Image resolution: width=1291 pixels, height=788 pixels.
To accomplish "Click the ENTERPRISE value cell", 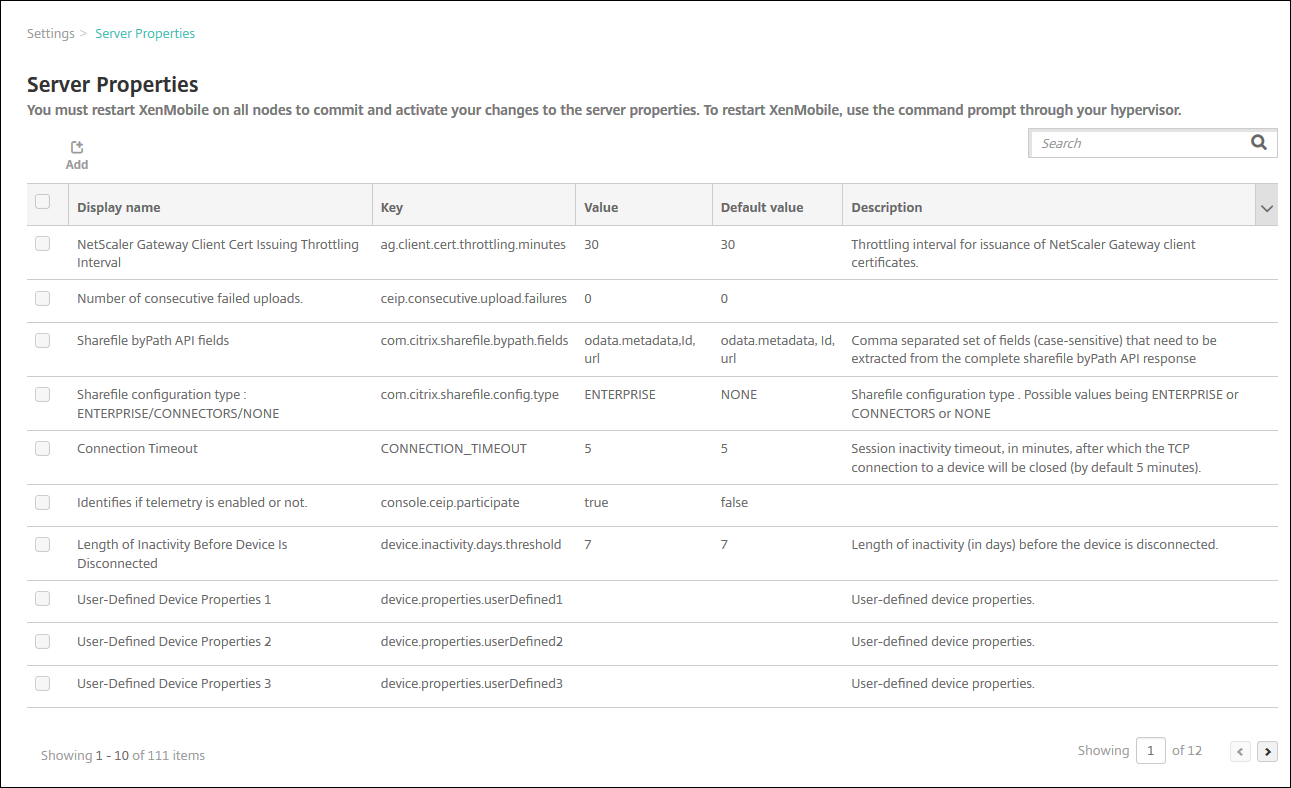I will 620,395.
